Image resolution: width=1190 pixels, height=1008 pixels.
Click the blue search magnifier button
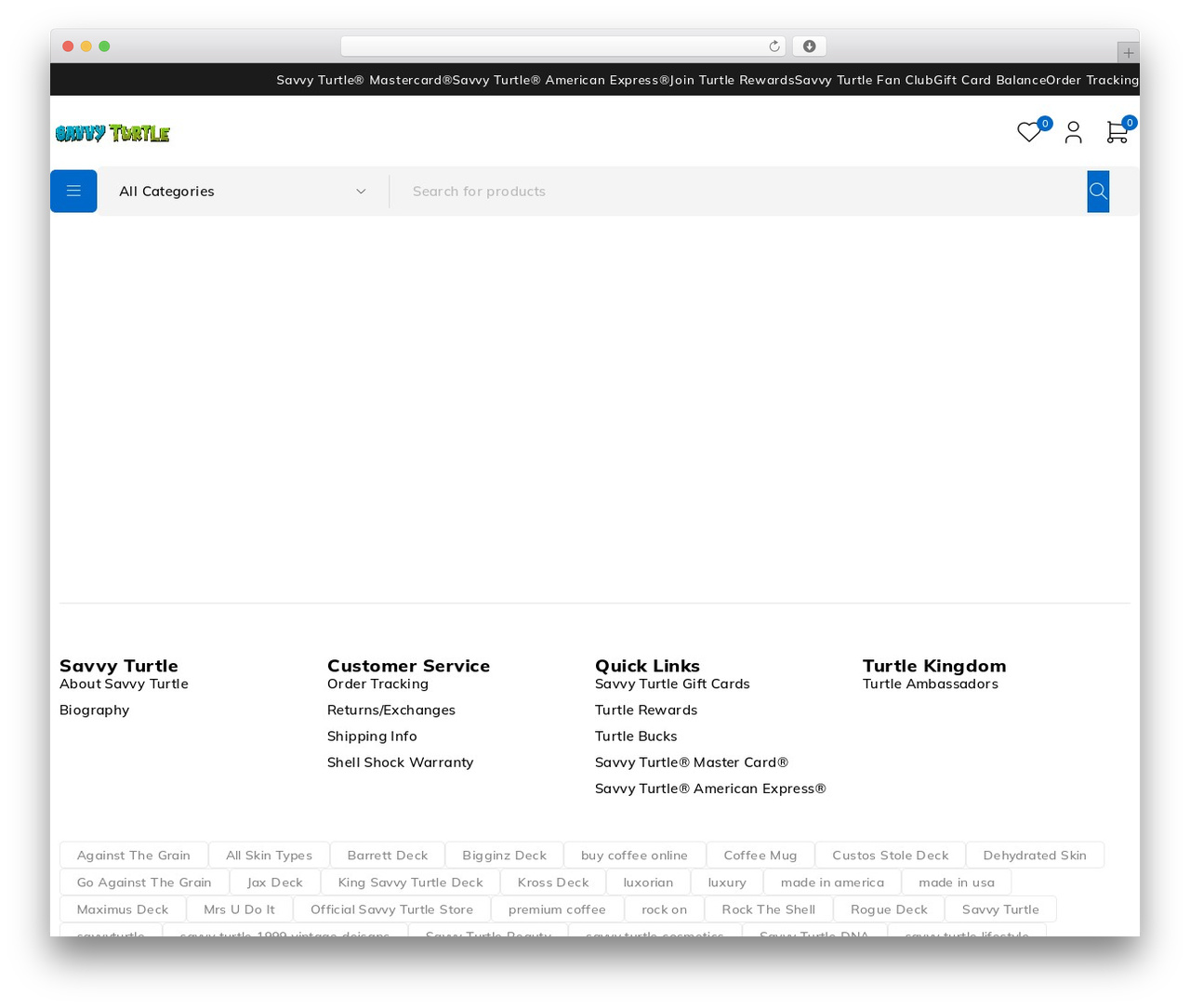pyautogui.click(x=1098, y=192)
